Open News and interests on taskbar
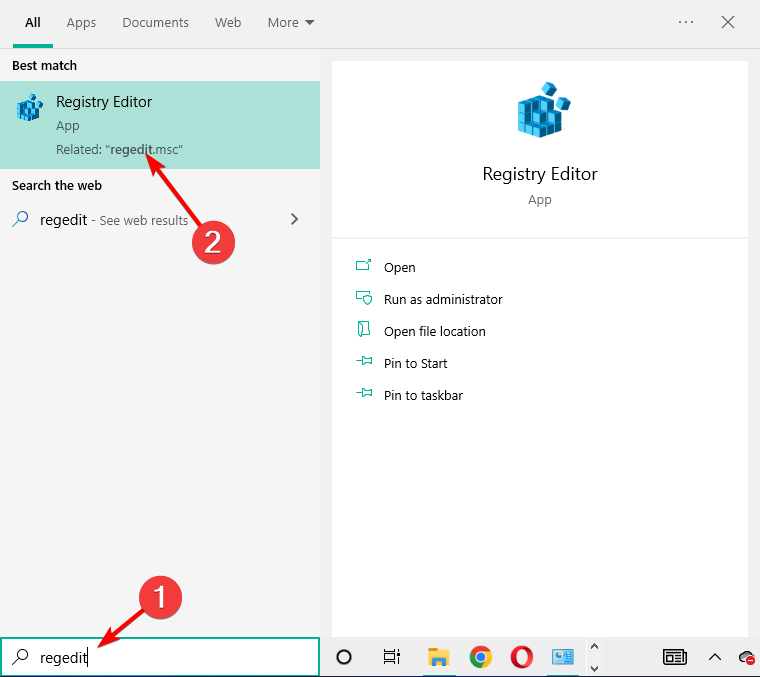Screen dimensions: 760x677 tap(675, 657)
